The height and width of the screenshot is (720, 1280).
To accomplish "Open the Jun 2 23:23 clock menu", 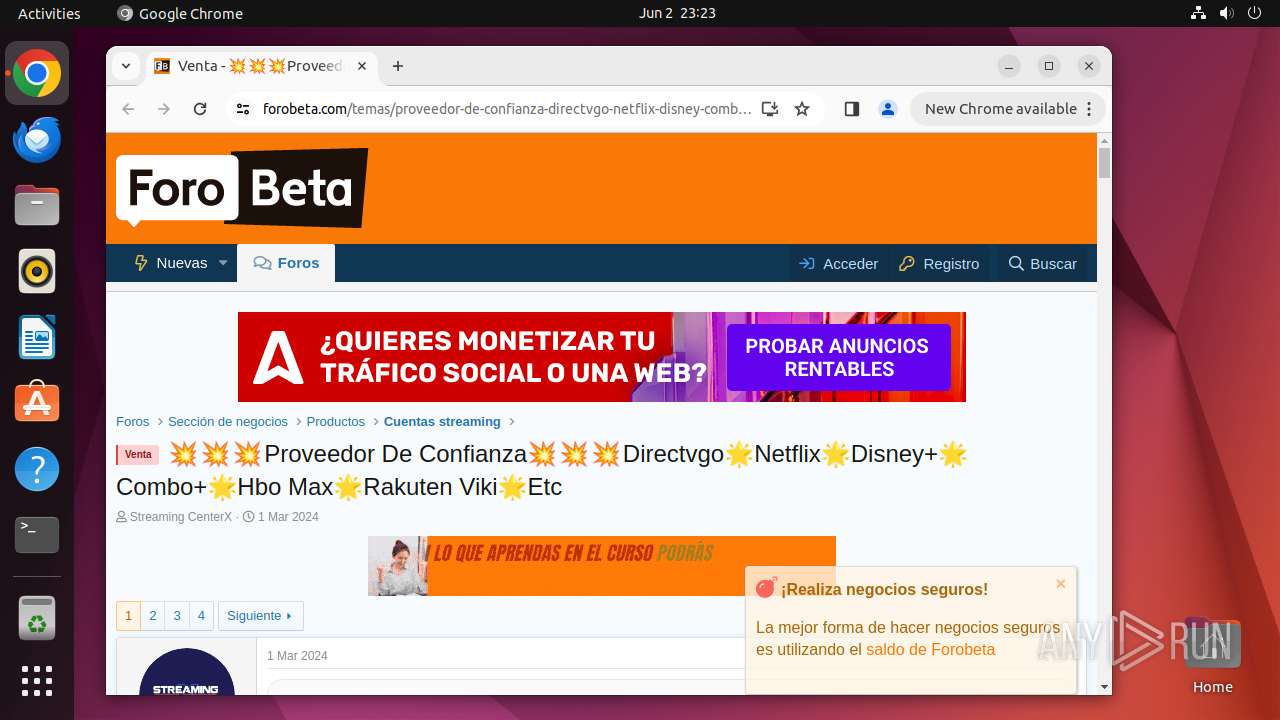I will pos(677,13).
